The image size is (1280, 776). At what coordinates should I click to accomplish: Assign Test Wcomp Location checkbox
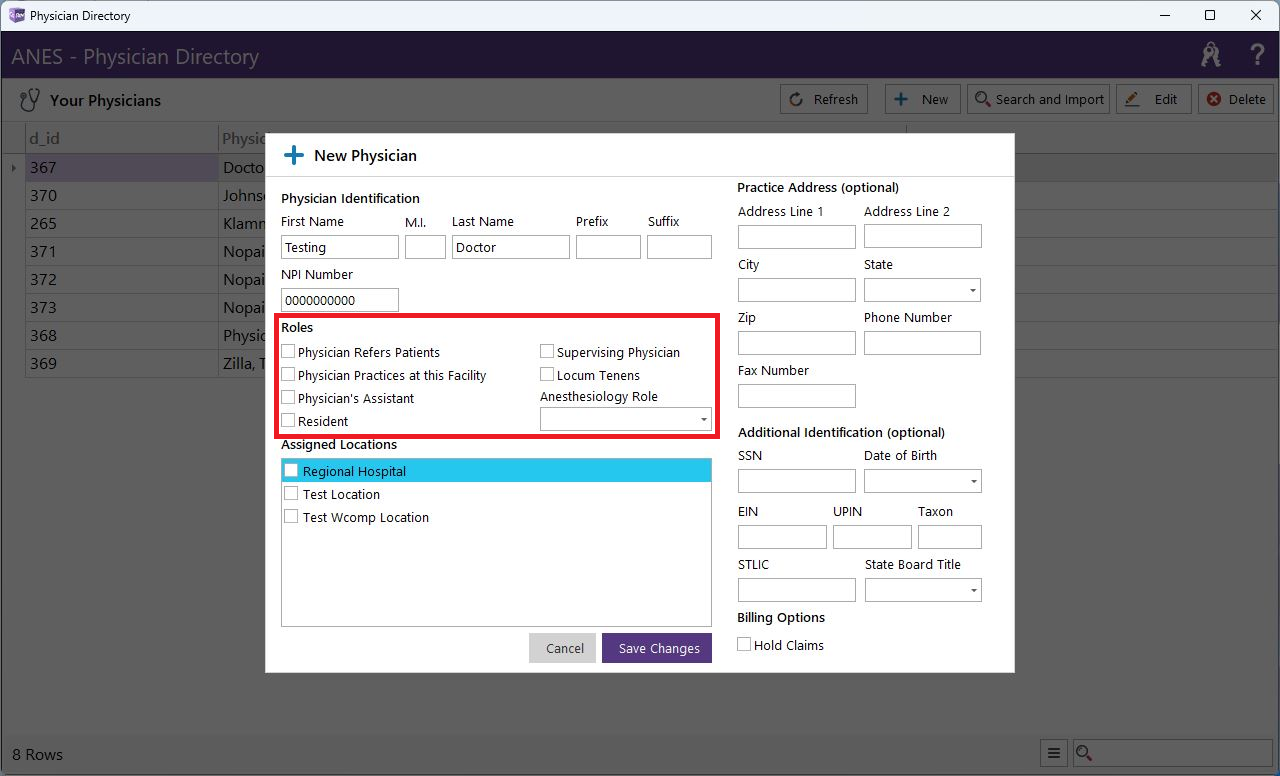(x=292, y=517)
